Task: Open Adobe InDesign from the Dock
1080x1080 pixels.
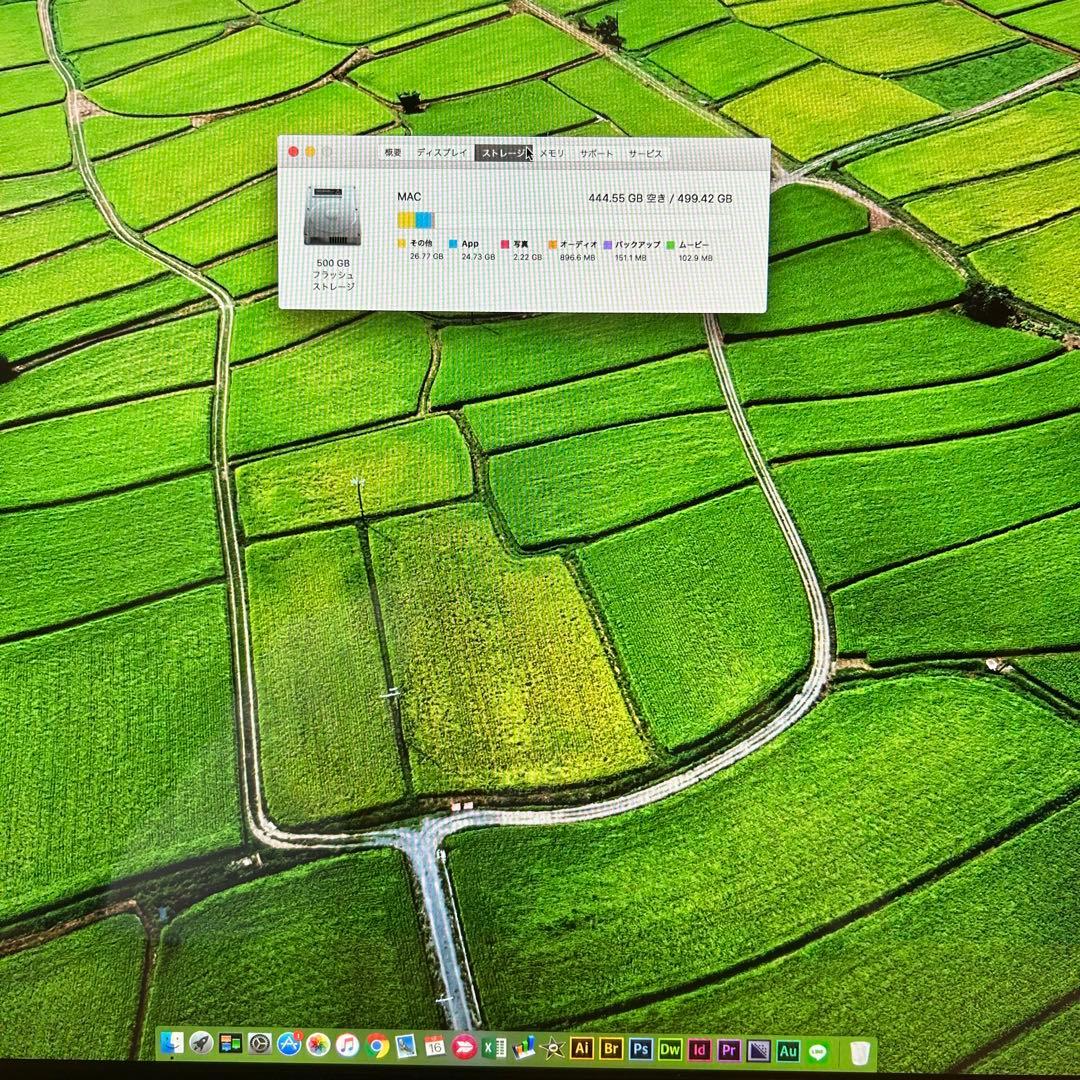Action: click(x=698, y=1050)
